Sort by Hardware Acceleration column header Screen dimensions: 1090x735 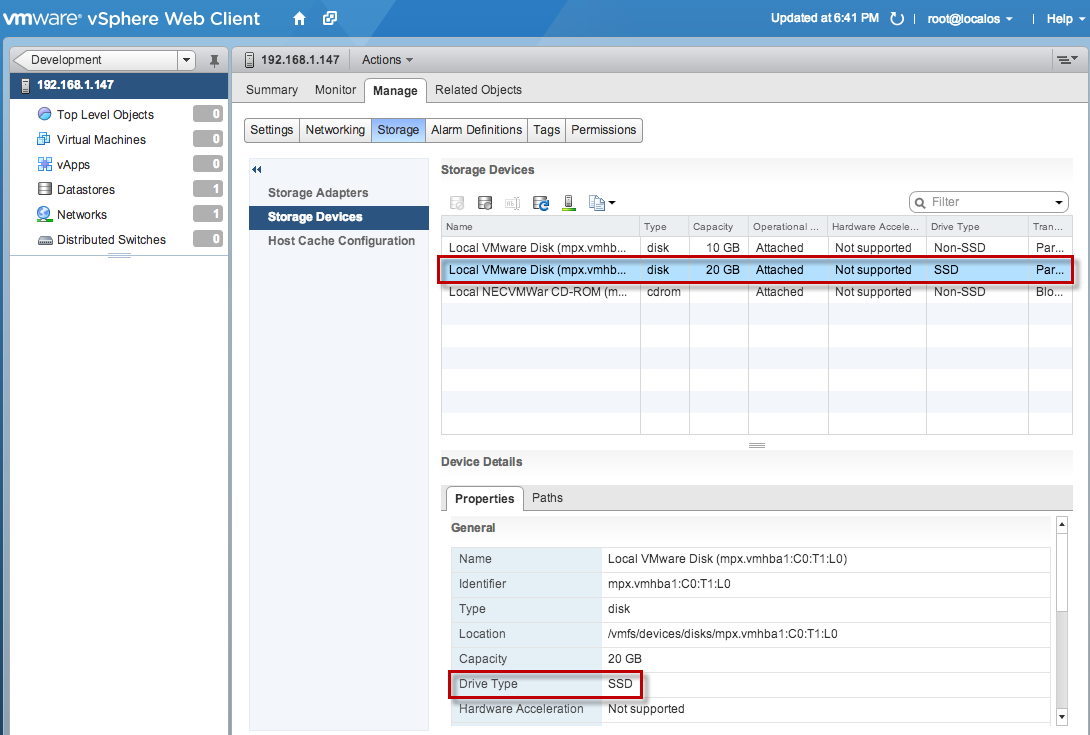[x=877, y=227]
